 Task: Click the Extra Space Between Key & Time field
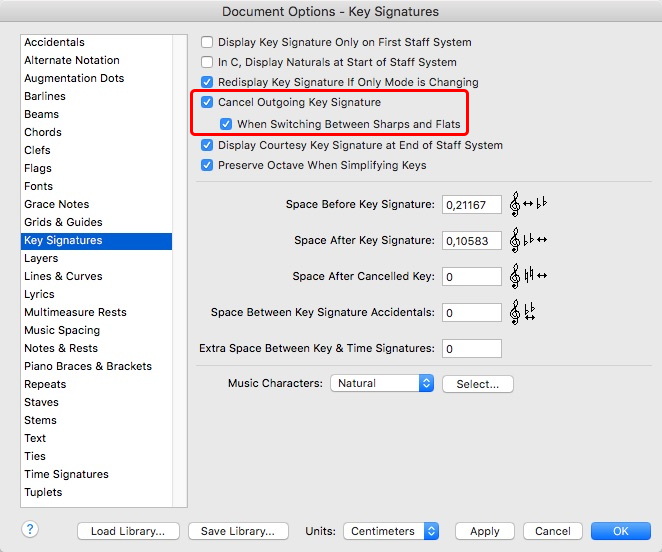tap(471, 349)
